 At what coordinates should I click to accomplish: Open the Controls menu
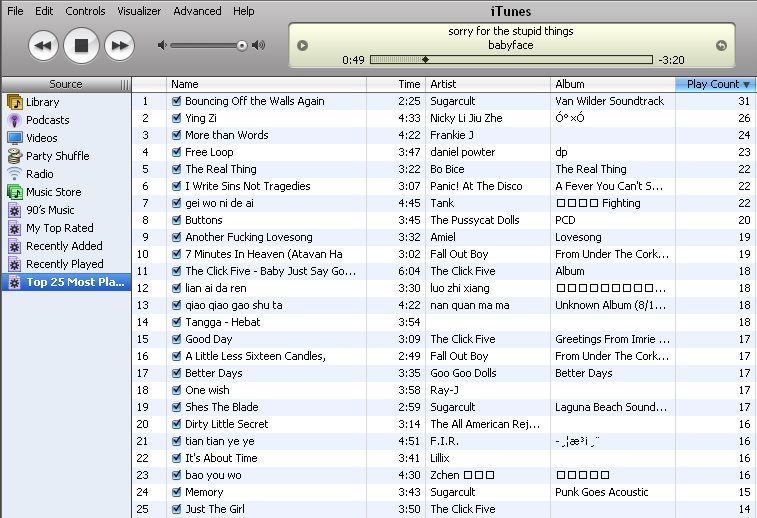click(x=85, y=11)
